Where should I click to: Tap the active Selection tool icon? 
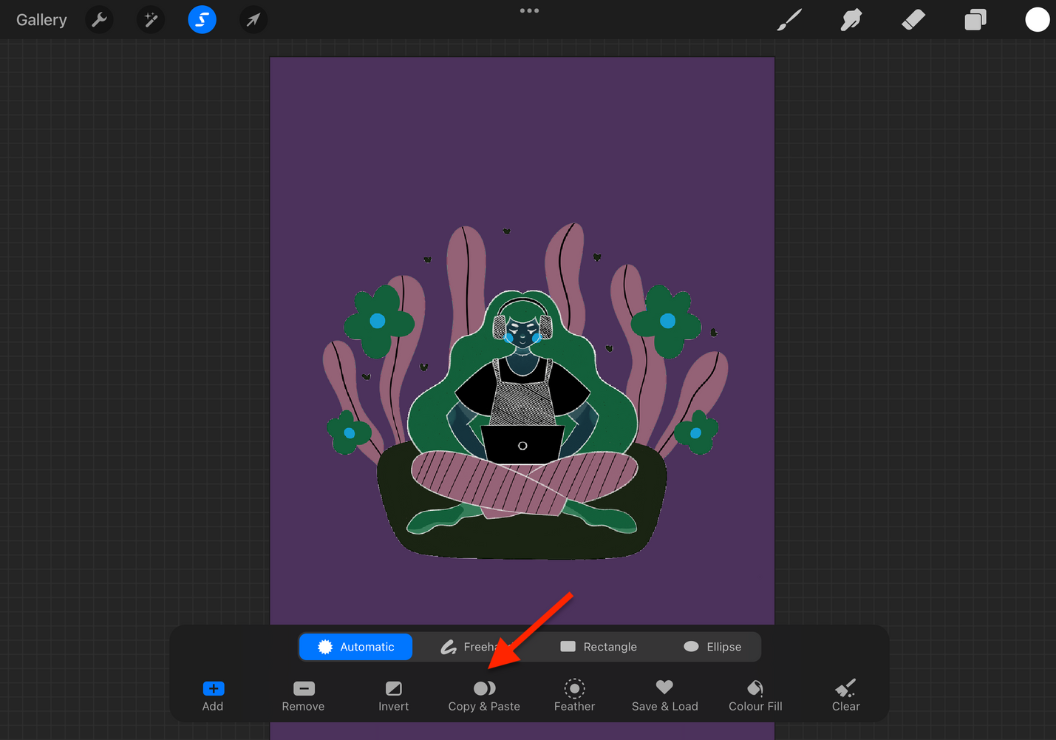click(202, 20)
